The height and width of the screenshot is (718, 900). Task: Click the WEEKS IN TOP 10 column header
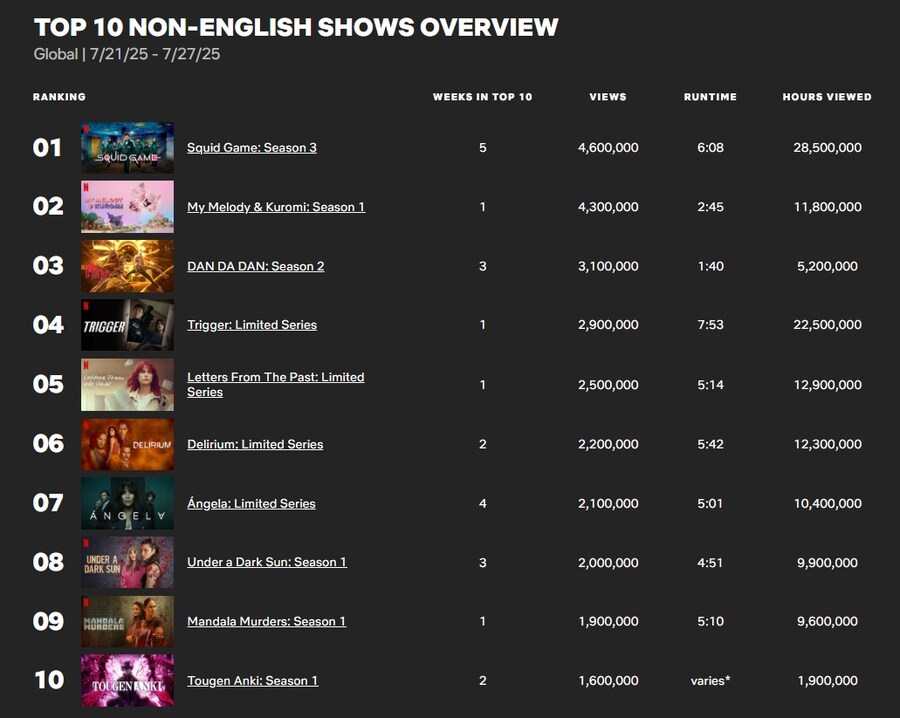483,97
